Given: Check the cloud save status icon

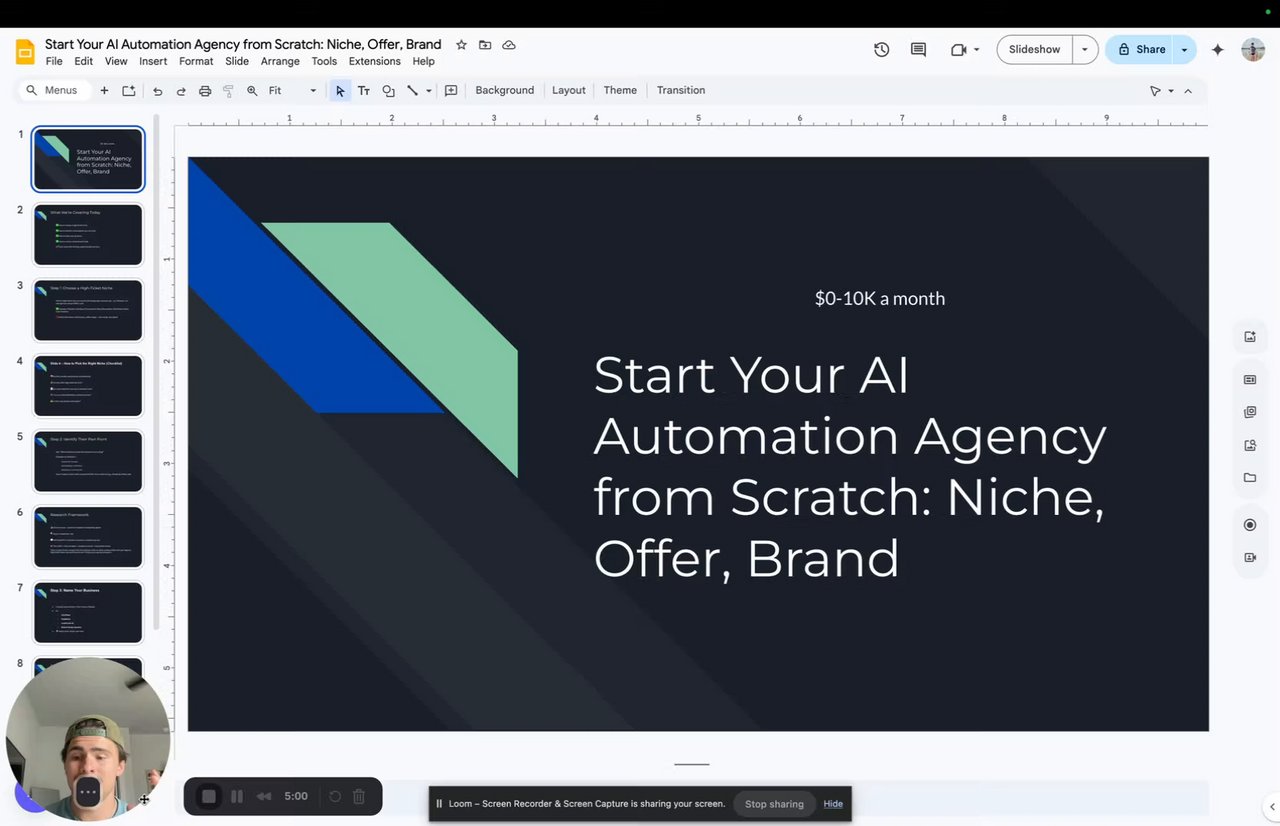Looking at the screenshot, I should tap(509, 45).
